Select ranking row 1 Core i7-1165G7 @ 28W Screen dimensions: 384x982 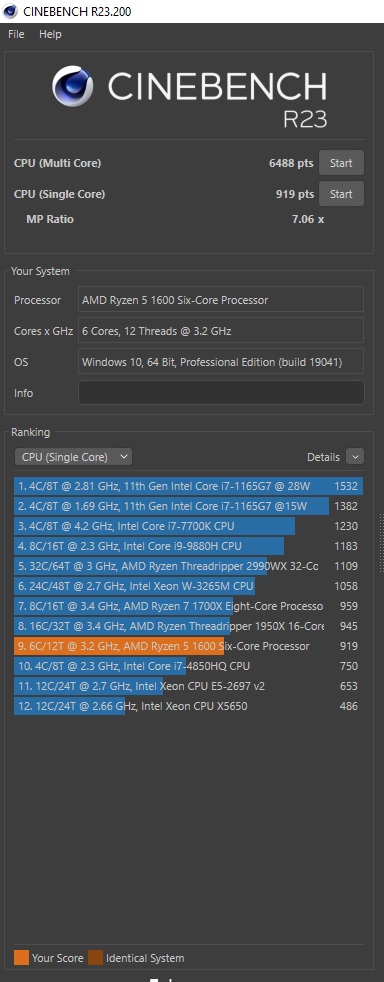pyautogui.click(x=189, y=486)
